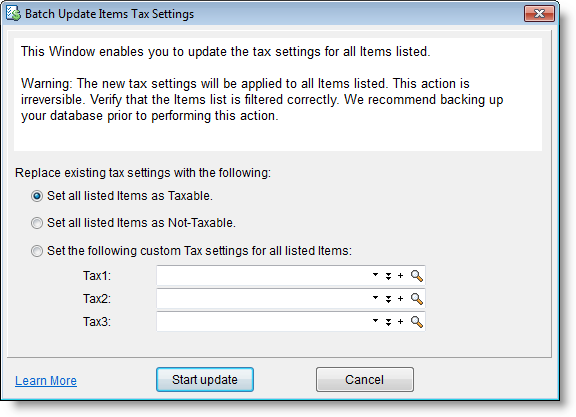
Task: Click the Start update button
Action: 205,380
